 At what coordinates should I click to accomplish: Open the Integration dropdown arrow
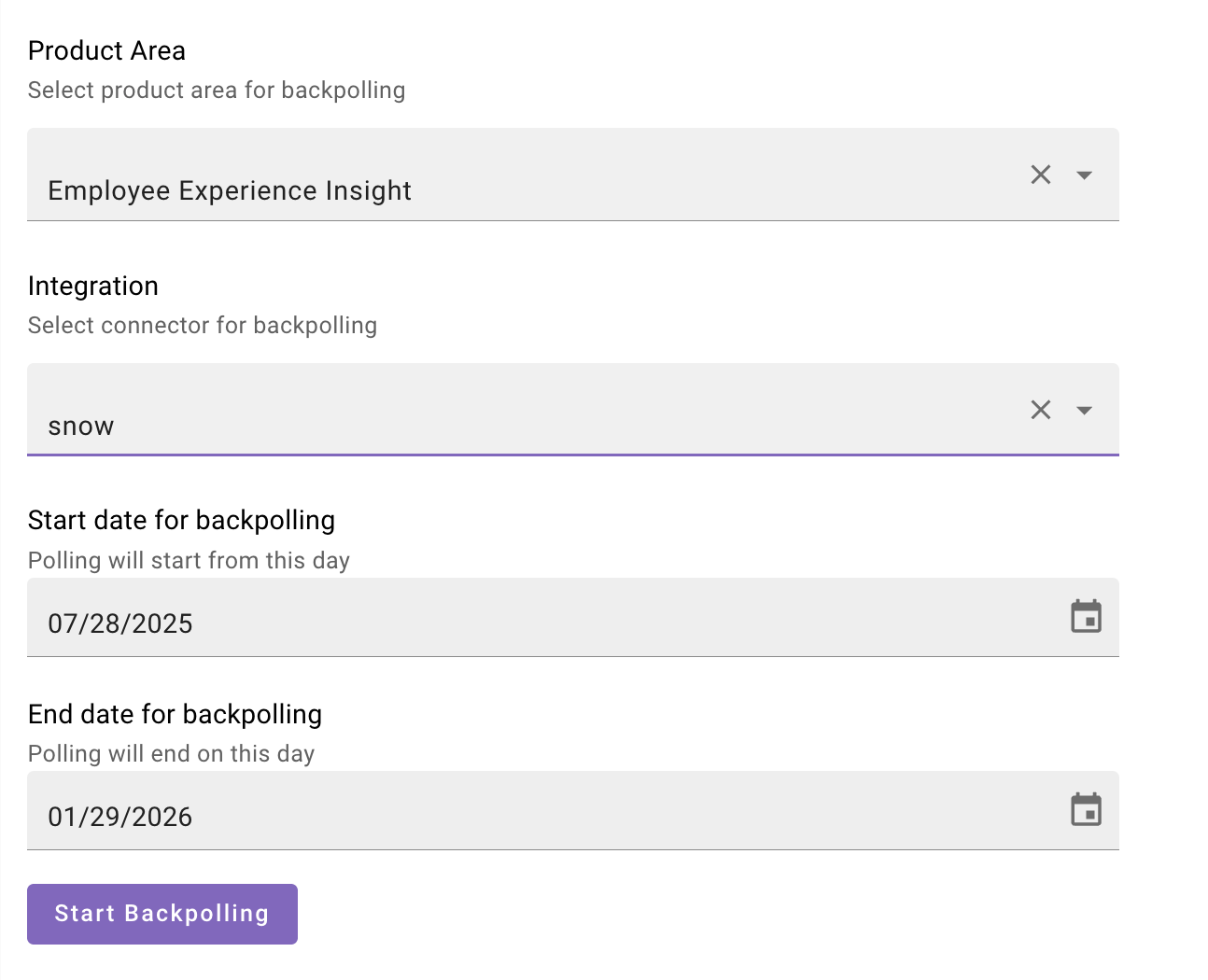[1084, 410]
